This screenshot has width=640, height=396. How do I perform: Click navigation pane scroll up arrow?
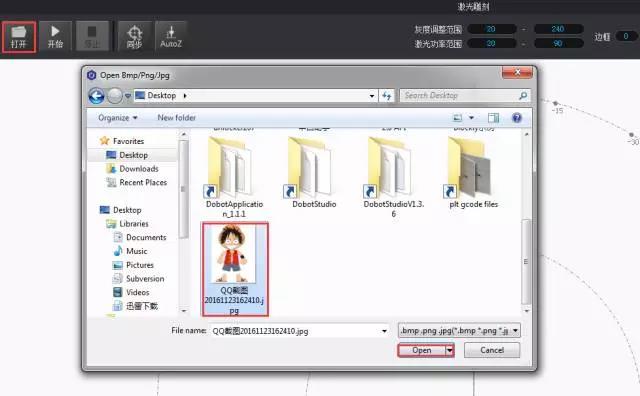(184, 134)
